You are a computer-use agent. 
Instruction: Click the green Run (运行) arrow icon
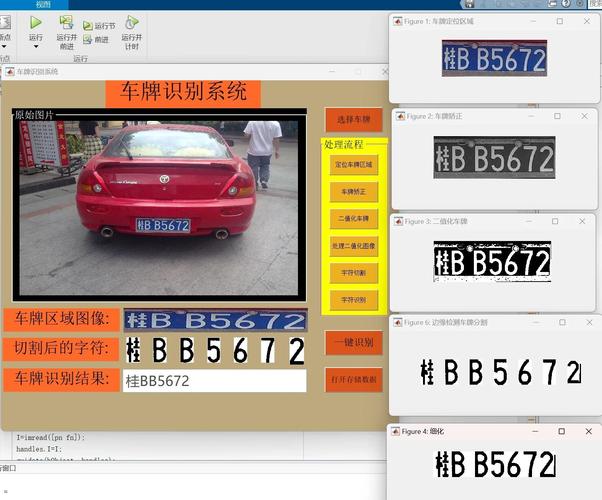pos(36,21)
